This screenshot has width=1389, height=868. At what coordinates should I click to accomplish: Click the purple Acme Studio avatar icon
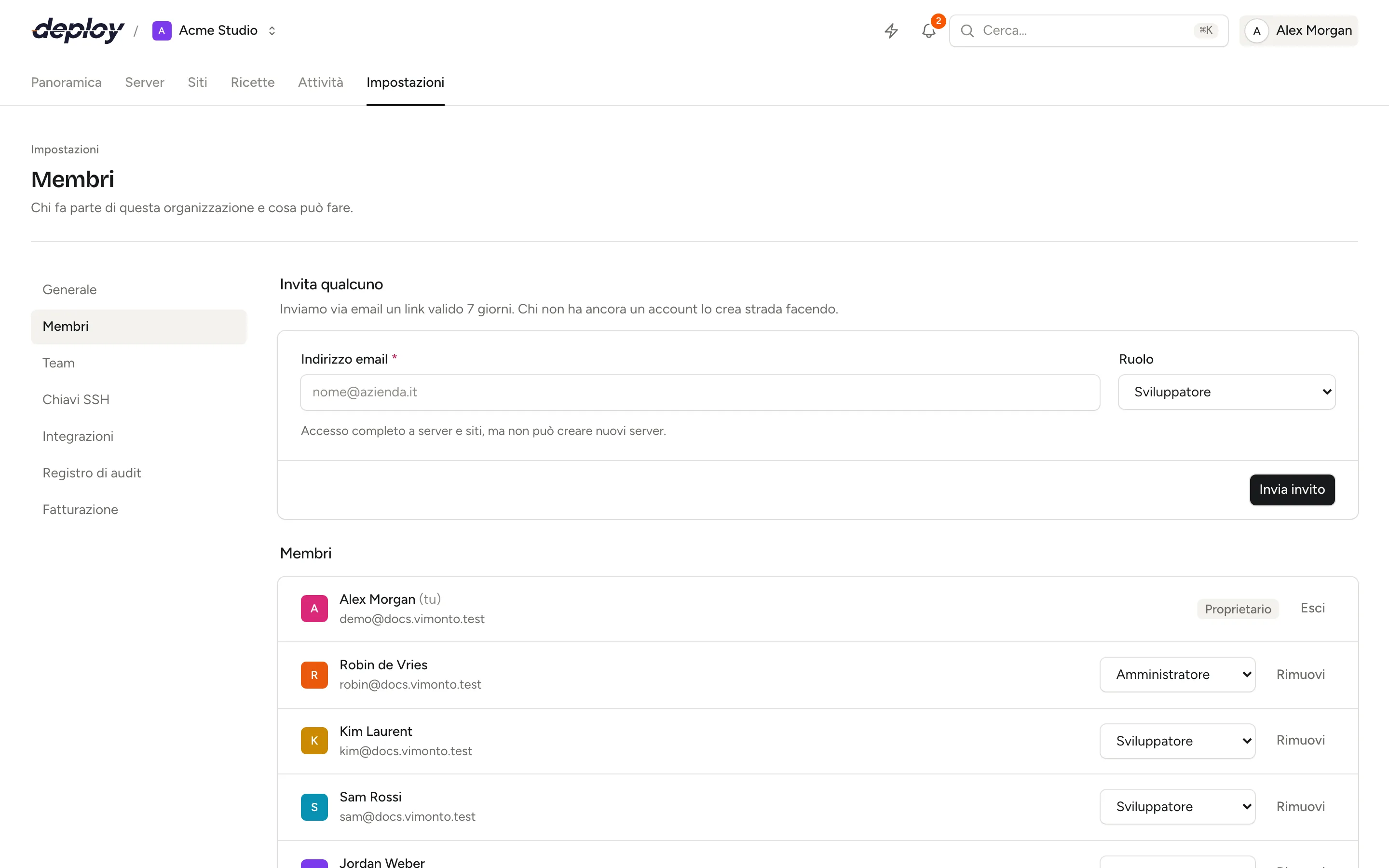pyautogui.click(x=162, y=30)
